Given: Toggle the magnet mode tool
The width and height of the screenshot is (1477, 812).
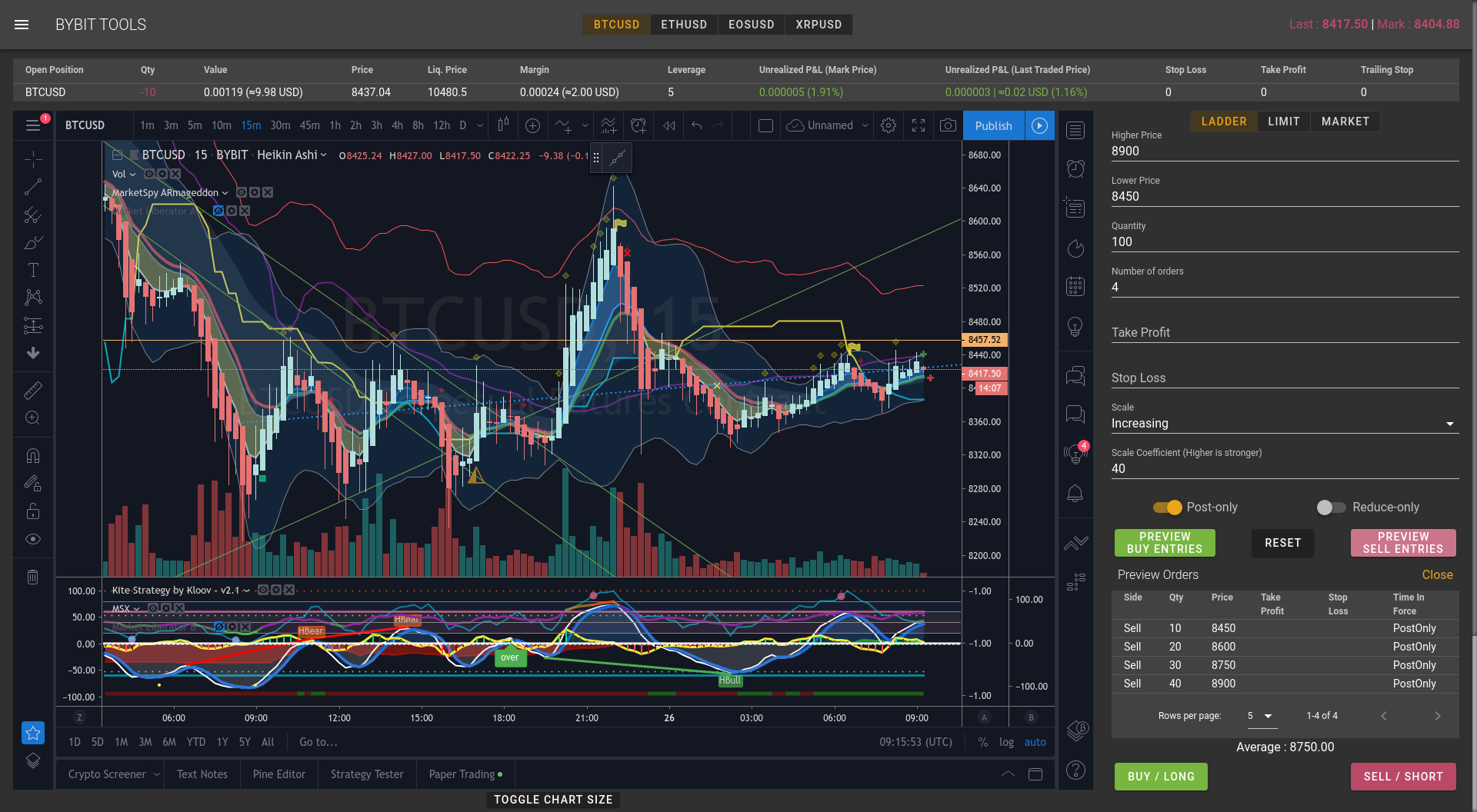Looking at the screenshot, I should tap(33, 456).
